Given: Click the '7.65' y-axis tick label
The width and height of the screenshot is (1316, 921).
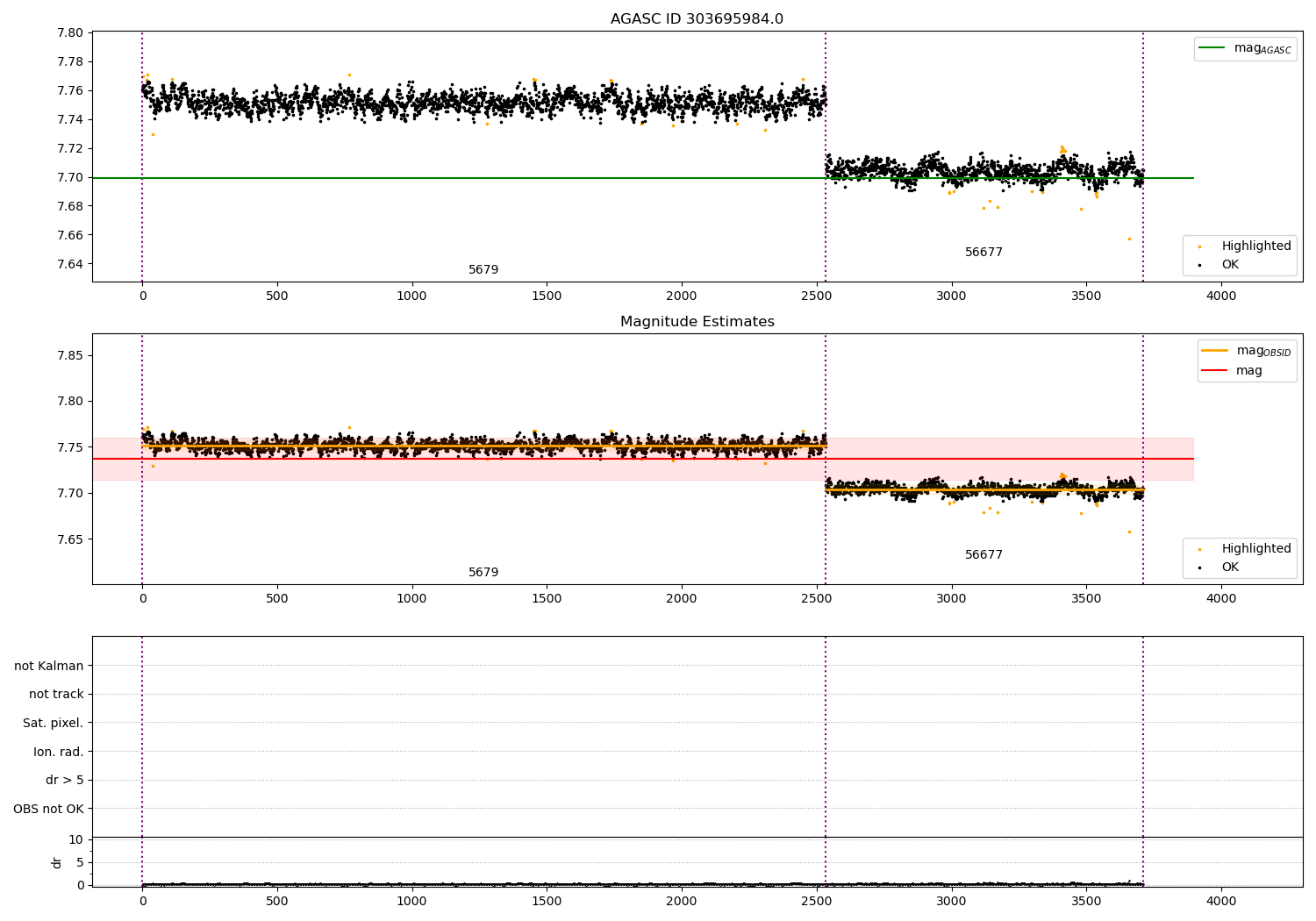Looking at the screenshot, I should 70,539.
